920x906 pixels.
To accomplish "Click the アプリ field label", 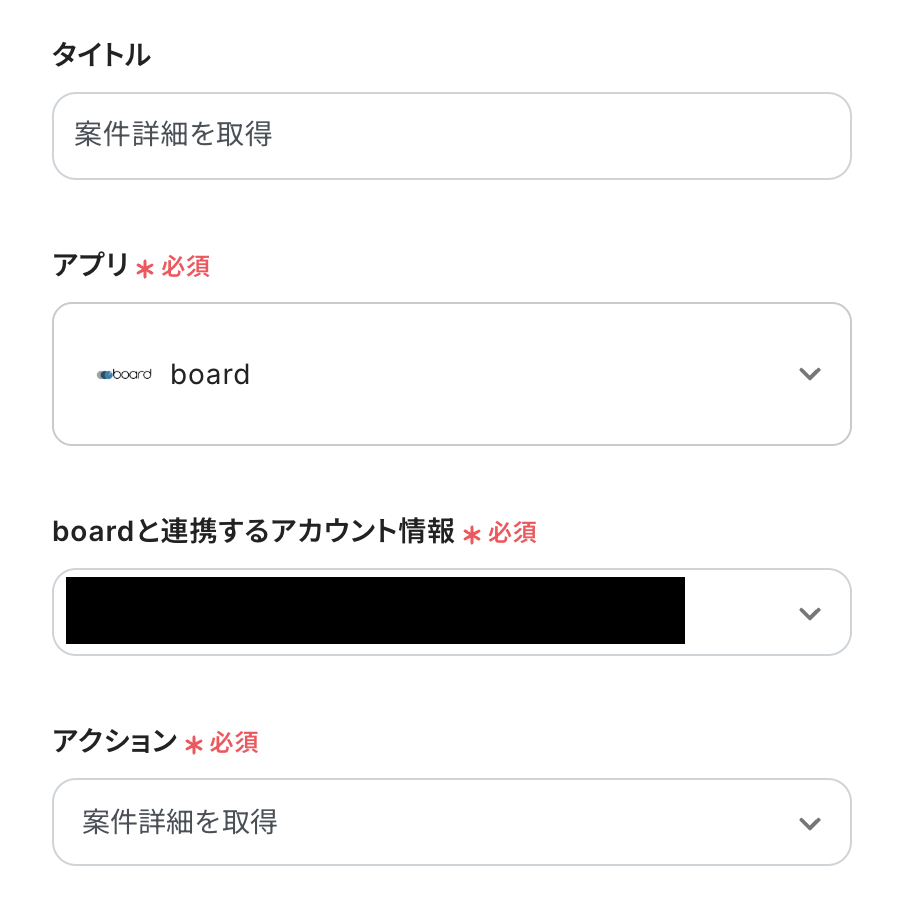I will pos(90,266).
